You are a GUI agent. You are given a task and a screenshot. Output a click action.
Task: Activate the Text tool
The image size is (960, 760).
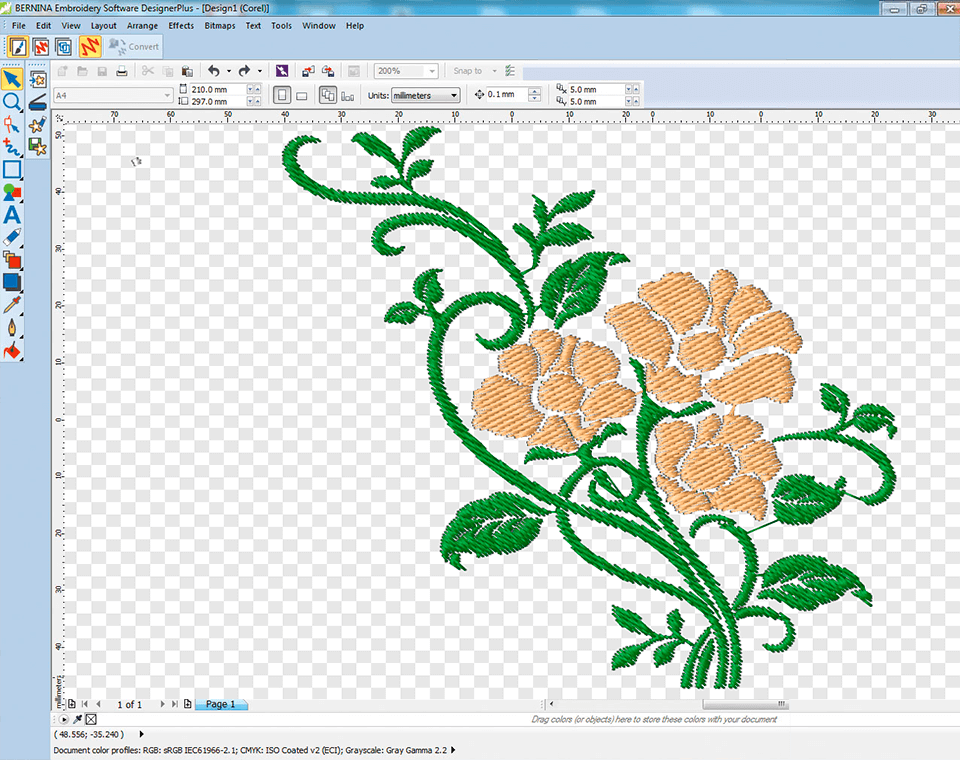point(13,214)
